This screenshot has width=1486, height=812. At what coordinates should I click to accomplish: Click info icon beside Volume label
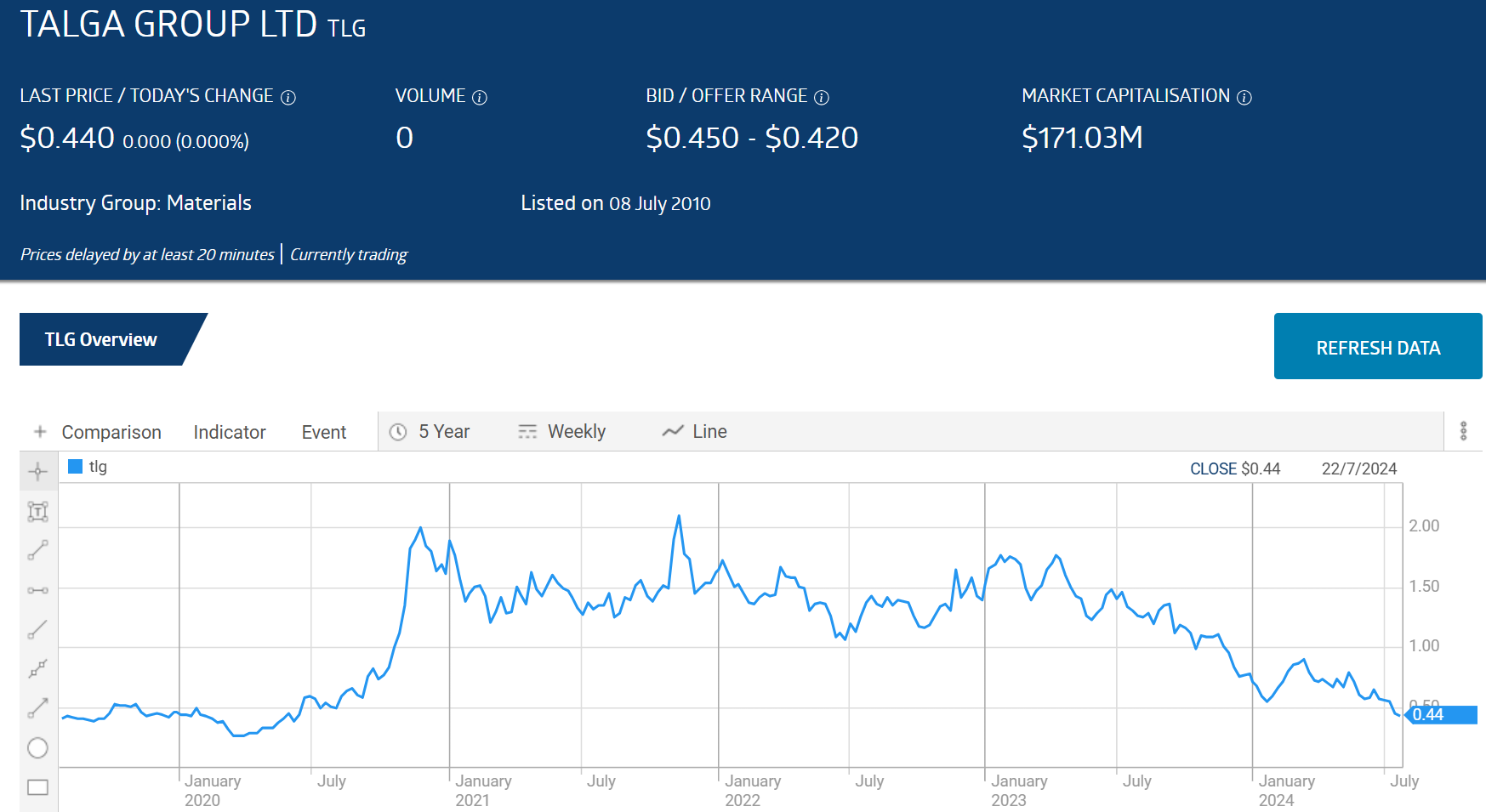480,98
